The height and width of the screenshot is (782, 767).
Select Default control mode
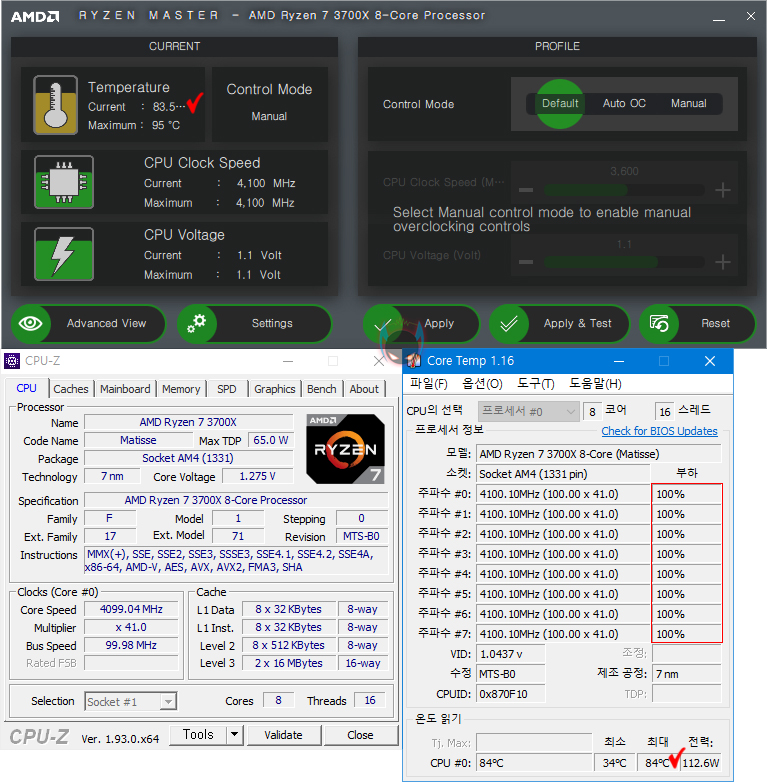click(560, 104)
